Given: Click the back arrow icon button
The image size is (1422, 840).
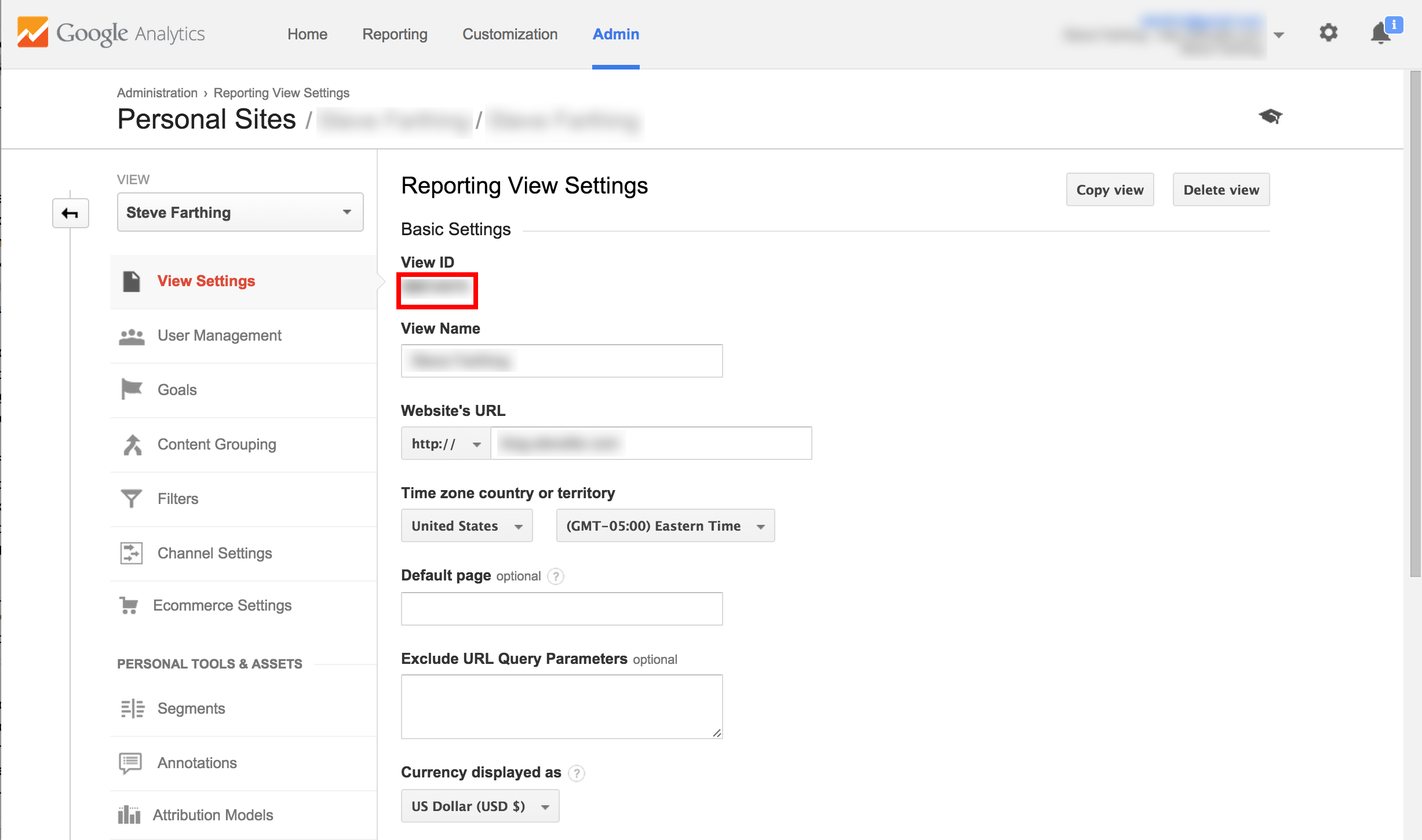Looking at the screenshot, I should (70, 213).
